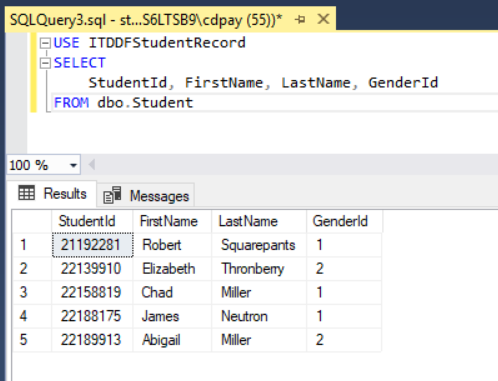Click the USE keyword in editor
Screen dimensions: 498x381
coord(67,43)
